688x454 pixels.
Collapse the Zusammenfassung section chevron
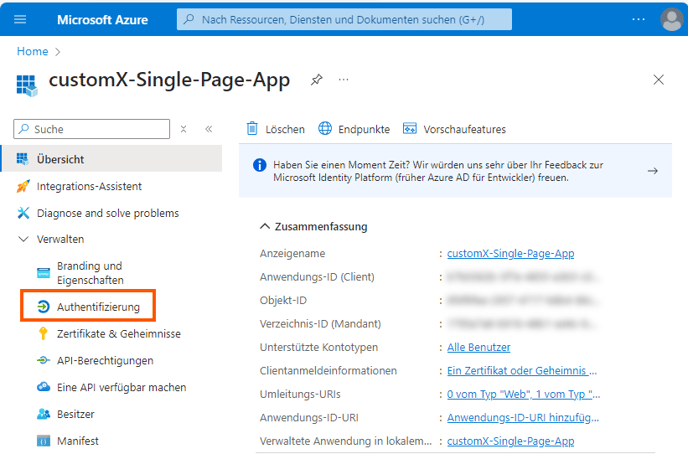(265, 226)
